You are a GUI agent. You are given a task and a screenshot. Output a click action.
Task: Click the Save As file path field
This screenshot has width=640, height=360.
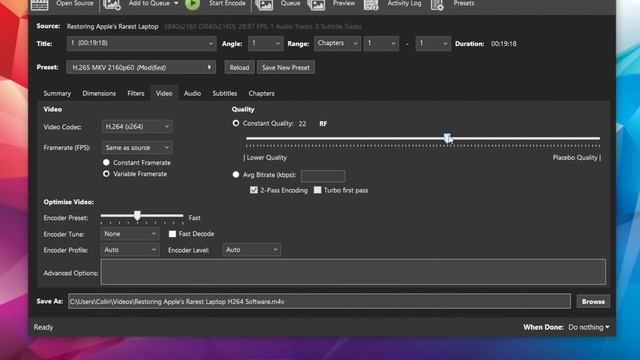pyautogui.click(x=319, y=302)
